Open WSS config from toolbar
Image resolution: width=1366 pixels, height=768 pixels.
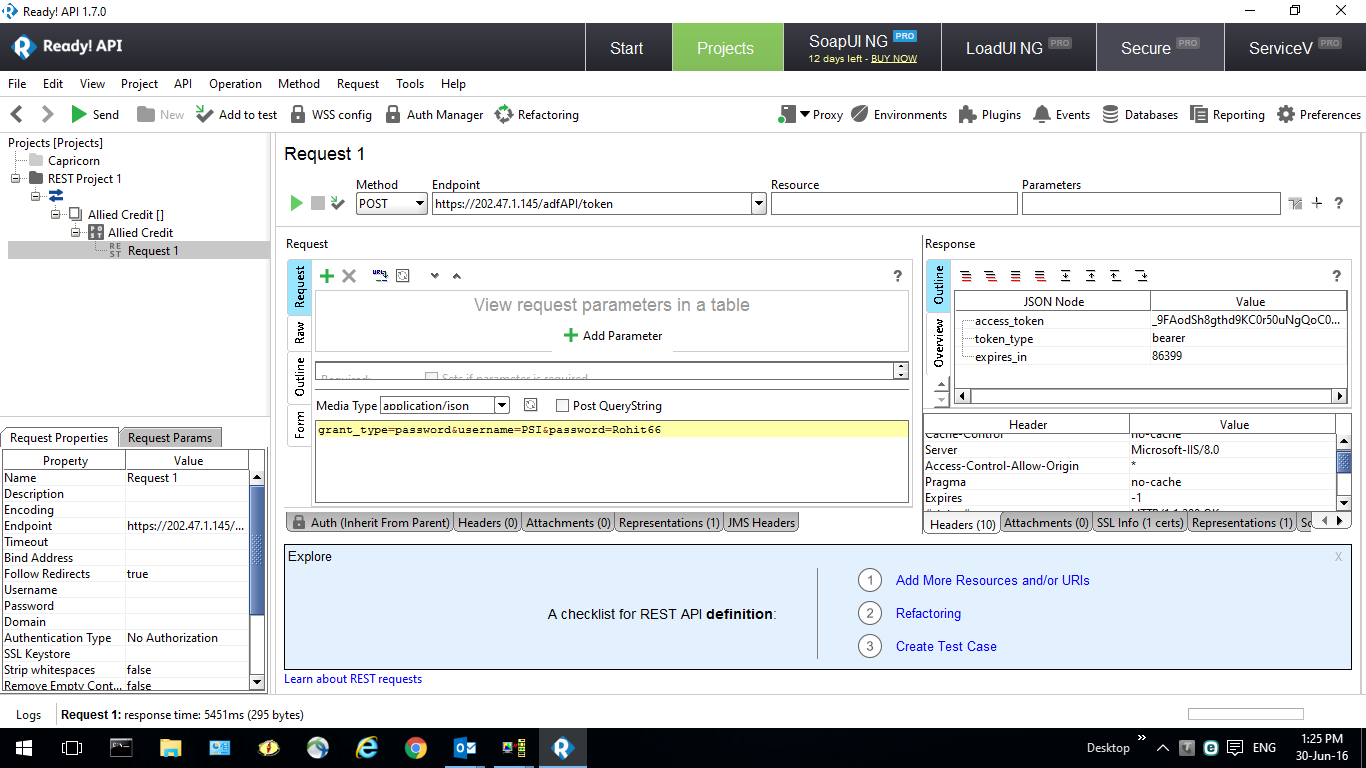coord(331,114)
